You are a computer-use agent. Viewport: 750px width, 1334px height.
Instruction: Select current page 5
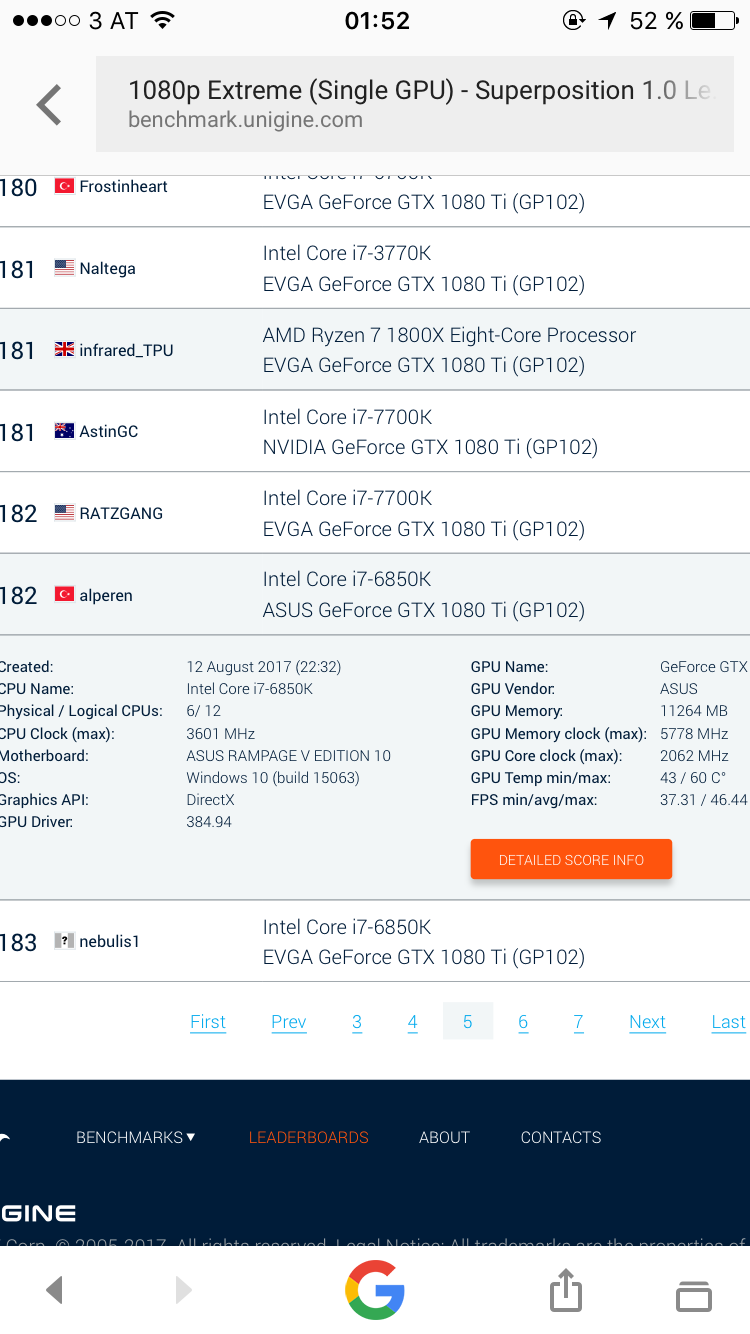pos(468,1021)
